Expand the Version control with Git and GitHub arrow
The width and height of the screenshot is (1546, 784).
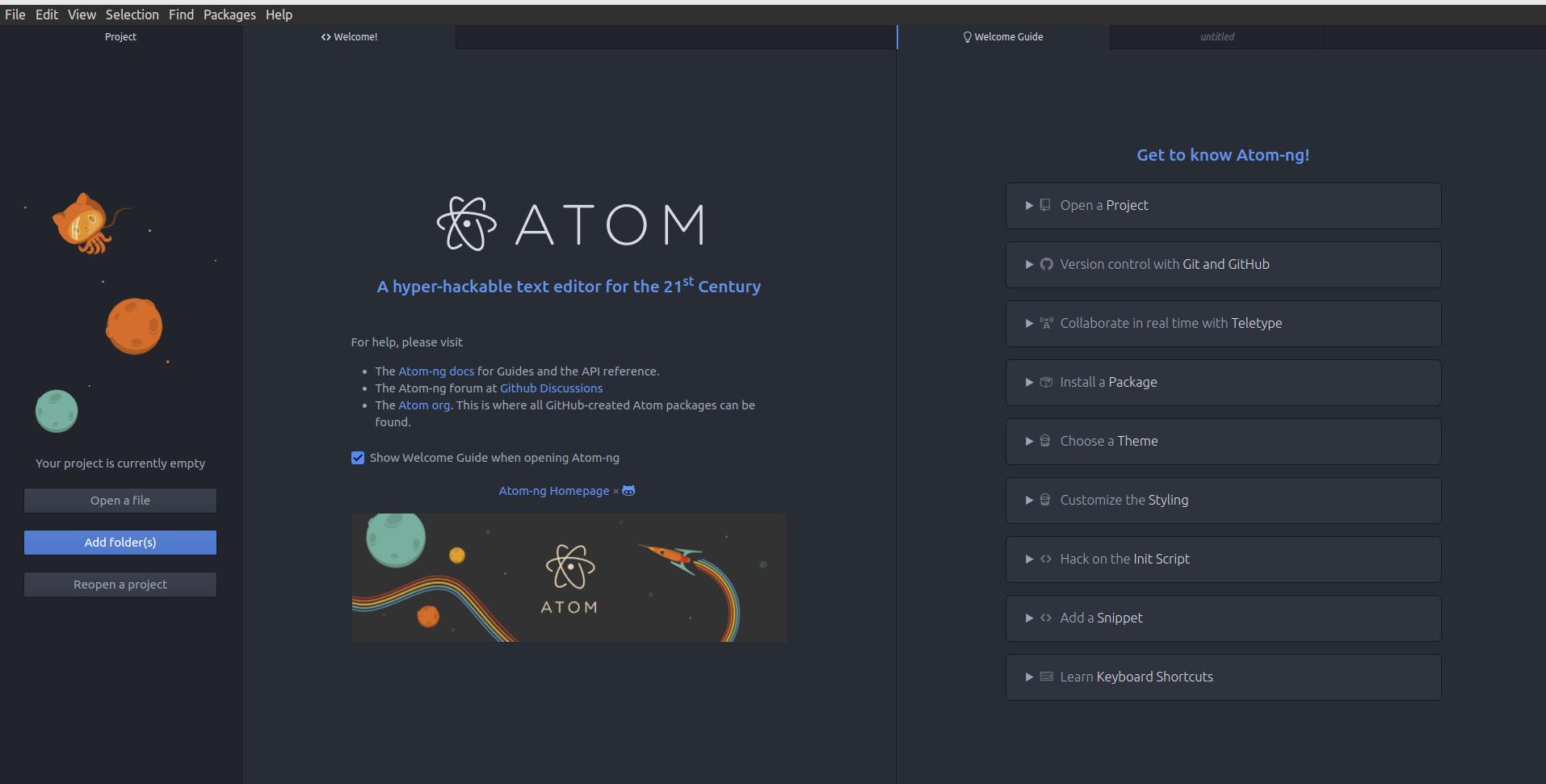coord(1029,264)
